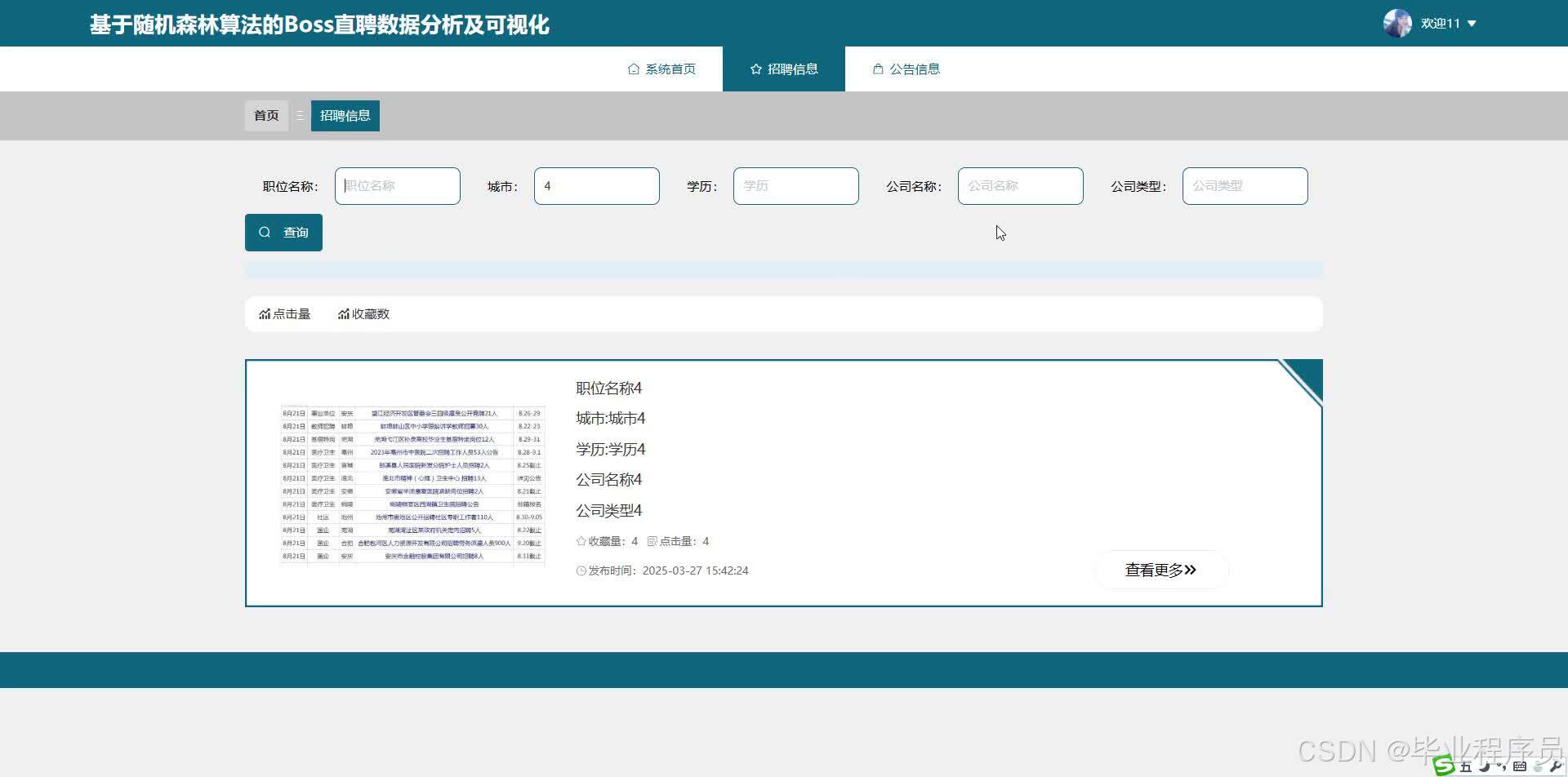
Task: Click the 2025-03-27 15:42:24 publish time
Action: click(x=696, y=571)
